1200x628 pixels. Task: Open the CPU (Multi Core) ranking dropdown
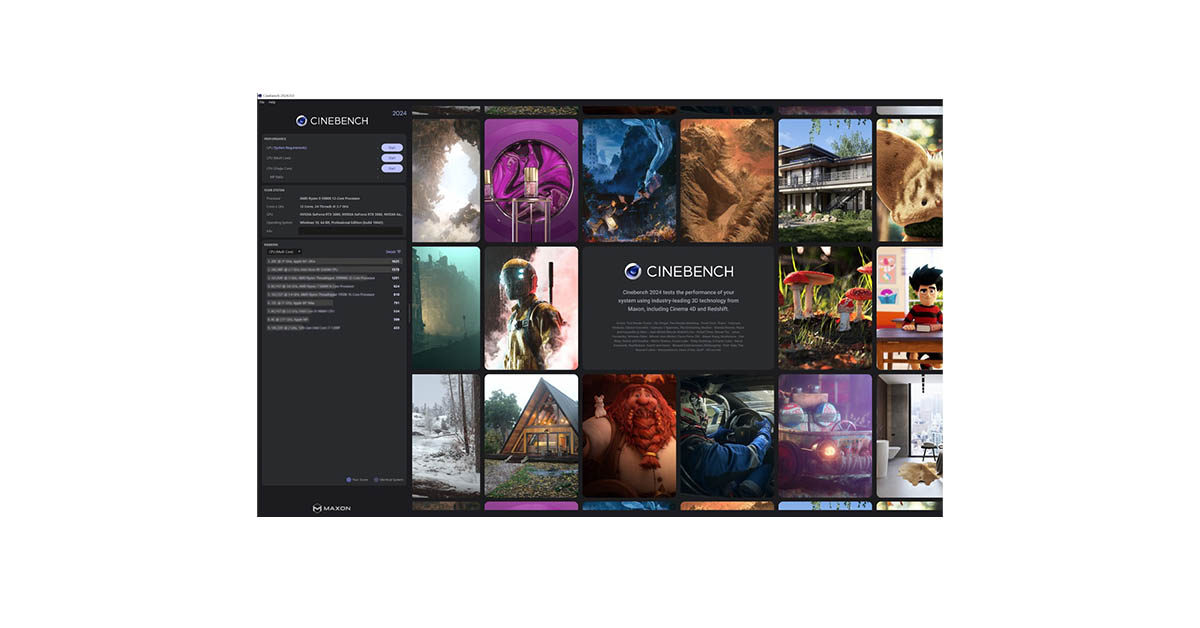pyautogui.click(x=285, y=252)
